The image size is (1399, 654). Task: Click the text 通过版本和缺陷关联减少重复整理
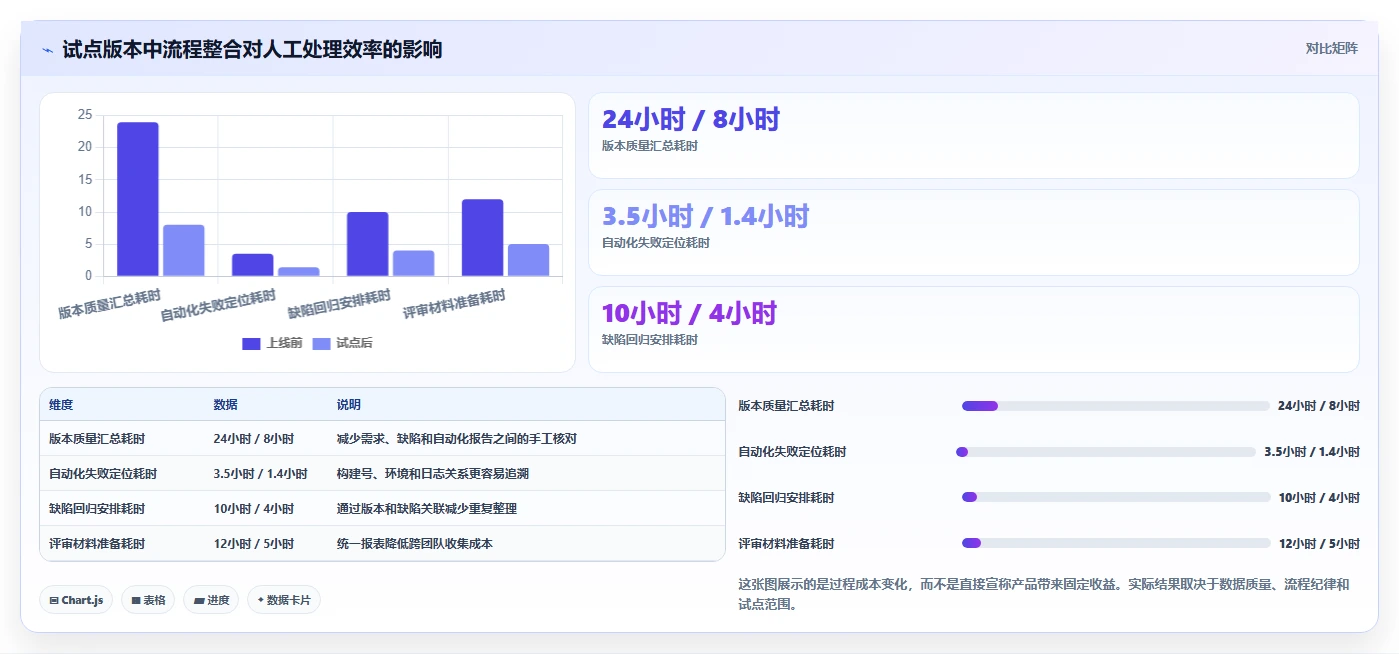click(427, 509)
